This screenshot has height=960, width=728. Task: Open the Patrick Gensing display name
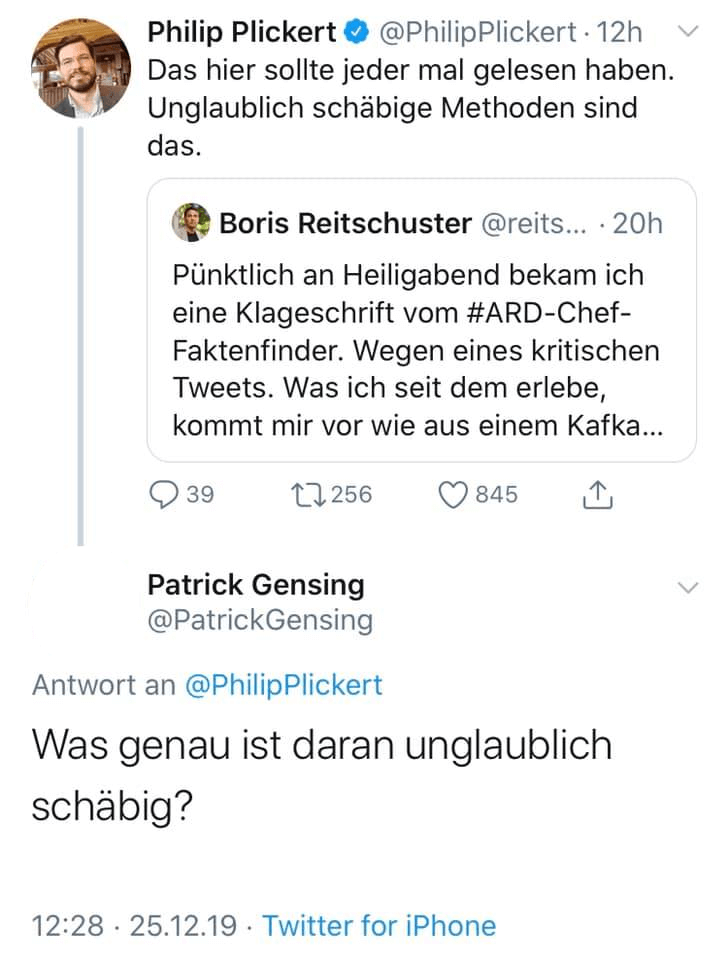256,584
